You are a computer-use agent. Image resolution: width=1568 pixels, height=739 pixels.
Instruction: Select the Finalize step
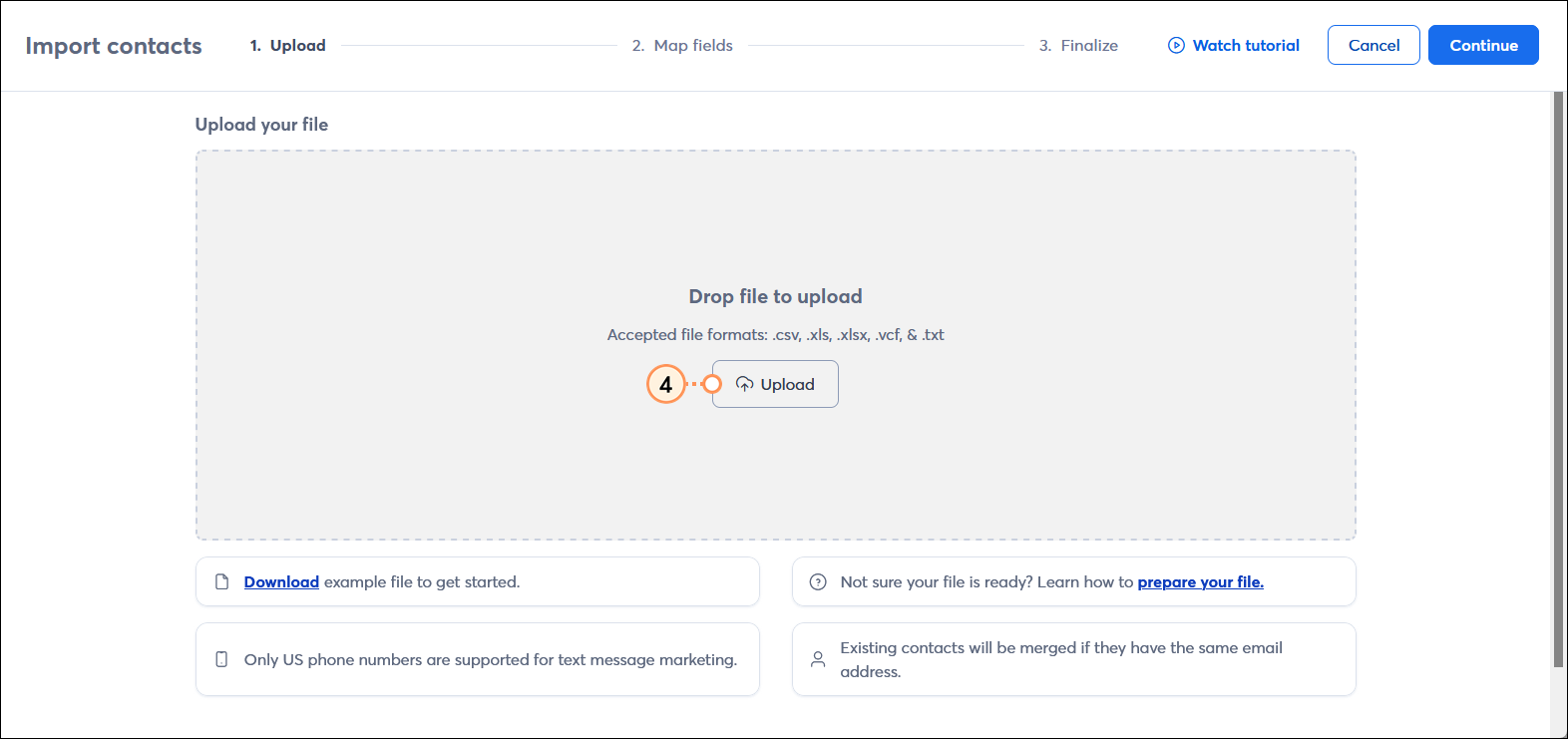[1078, 45]
